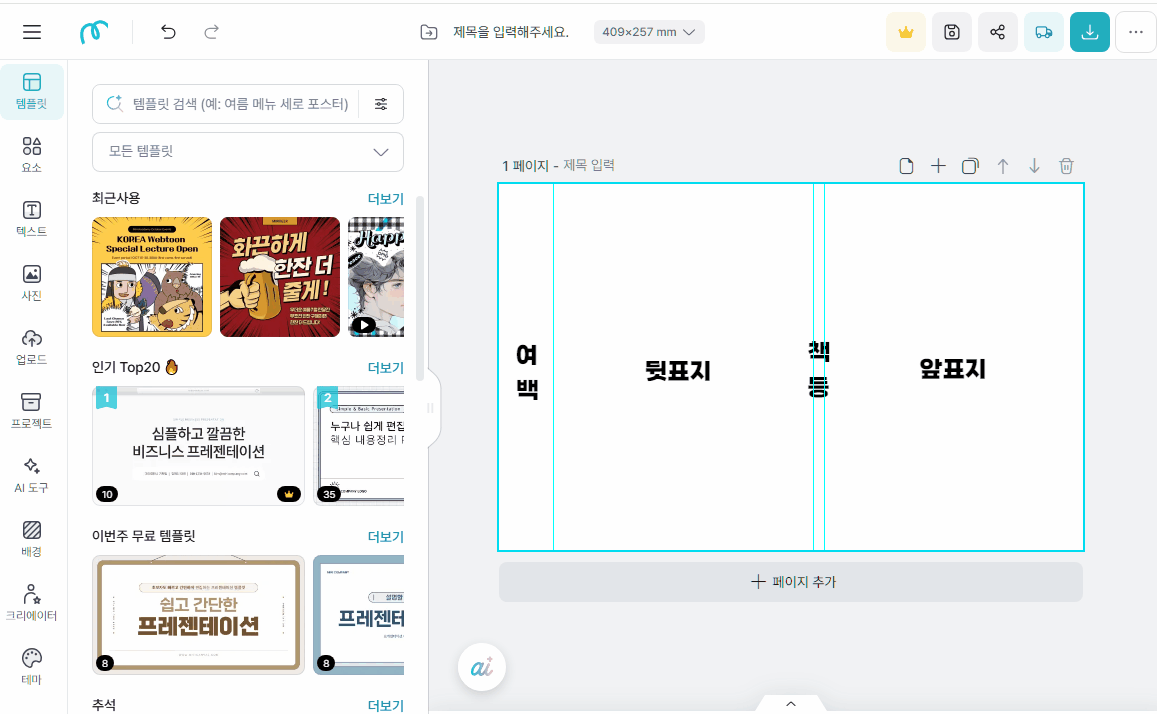Click 더보기 next to 인기 Top20
The width and height of the screenshot is (1157, 714).
click(x=386, y=368)
